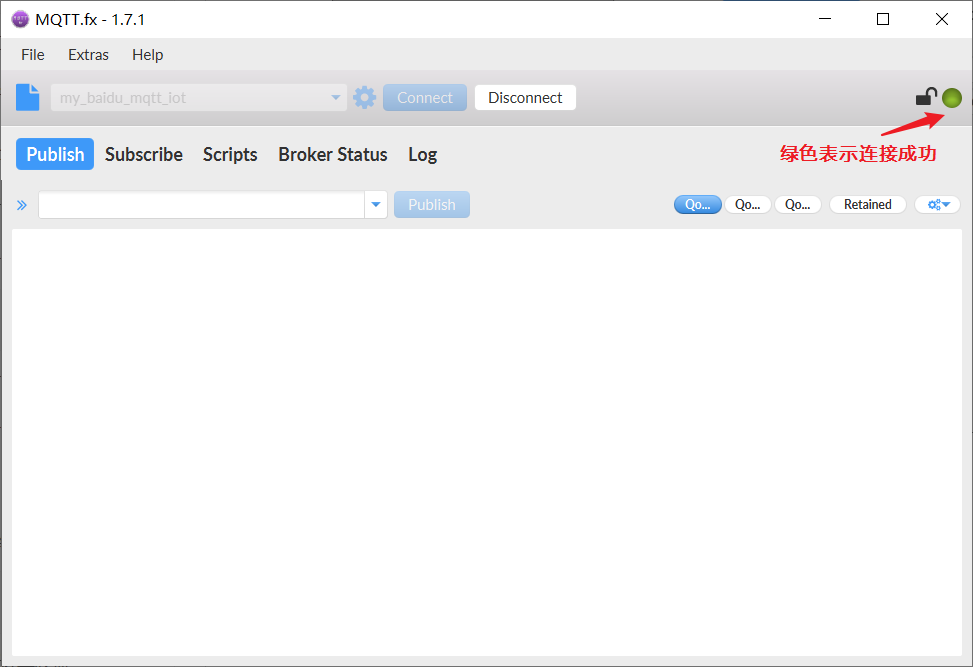Image resolution: width=973 pixels, height=667 pixels.
Task: Toggle the Retained message option
Action: click(x=868, y=204)
